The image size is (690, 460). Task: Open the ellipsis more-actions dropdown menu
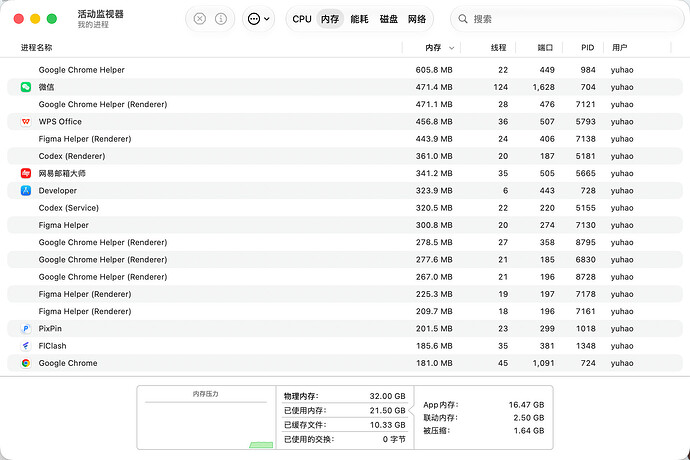click(259, 19)
